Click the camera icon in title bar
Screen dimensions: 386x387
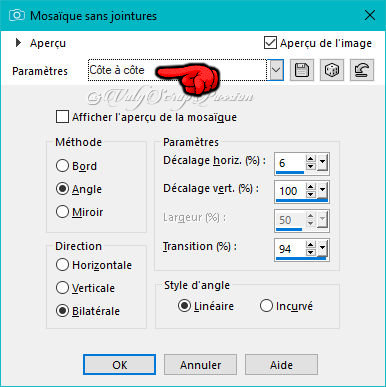16,15
